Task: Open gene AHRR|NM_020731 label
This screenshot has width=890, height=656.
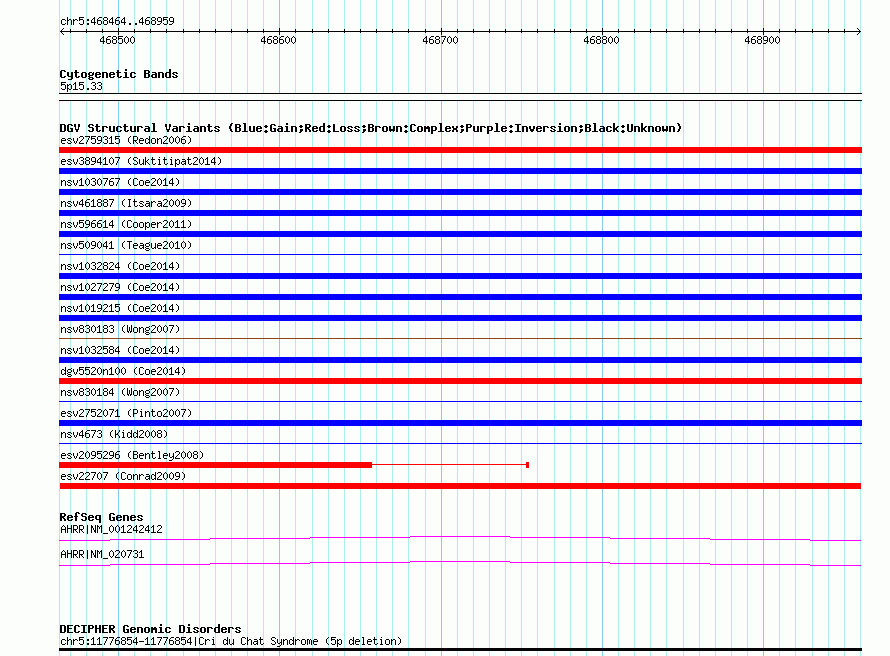Action: coord(102,554)
